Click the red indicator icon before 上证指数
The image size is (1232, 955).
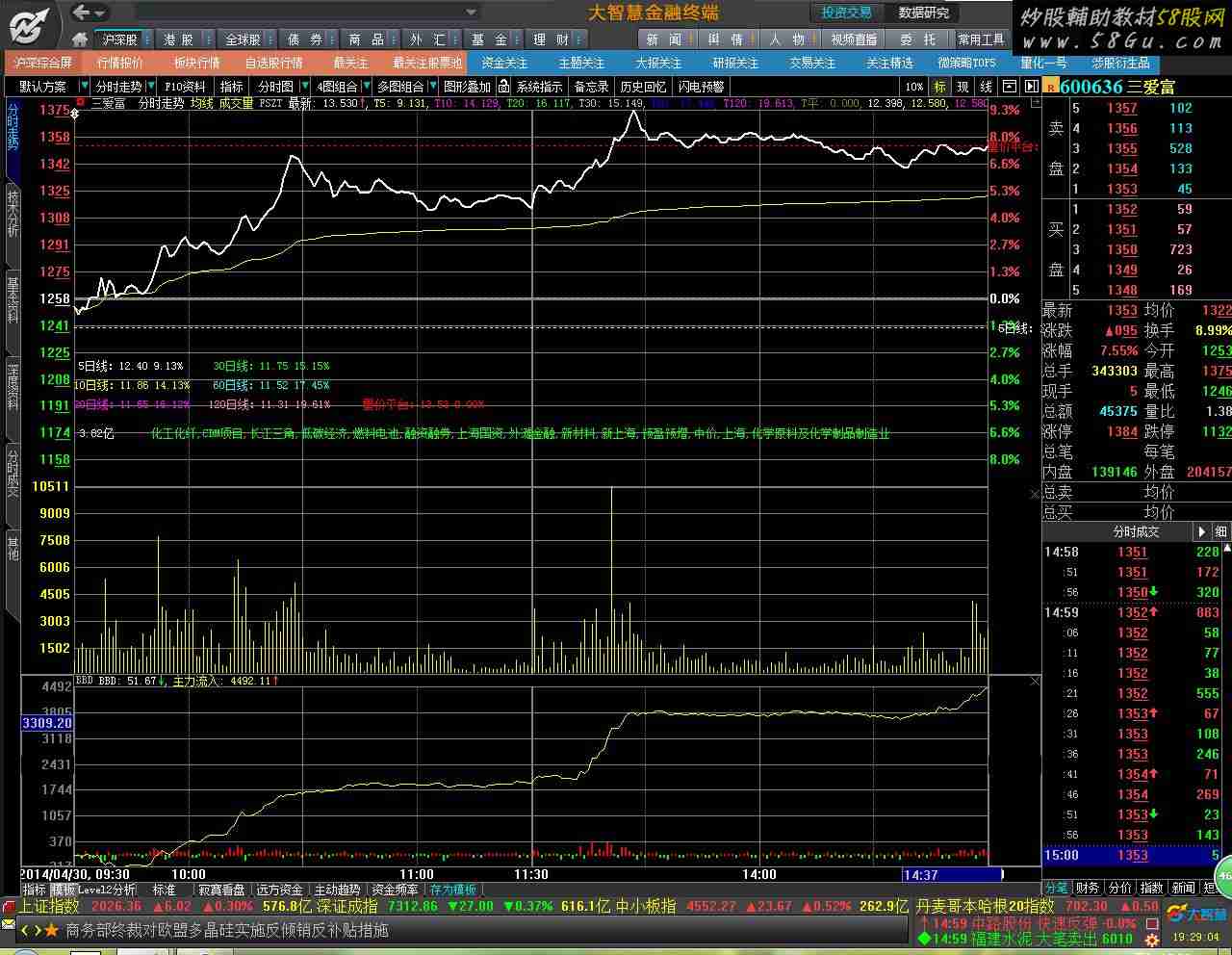point(9,907)
